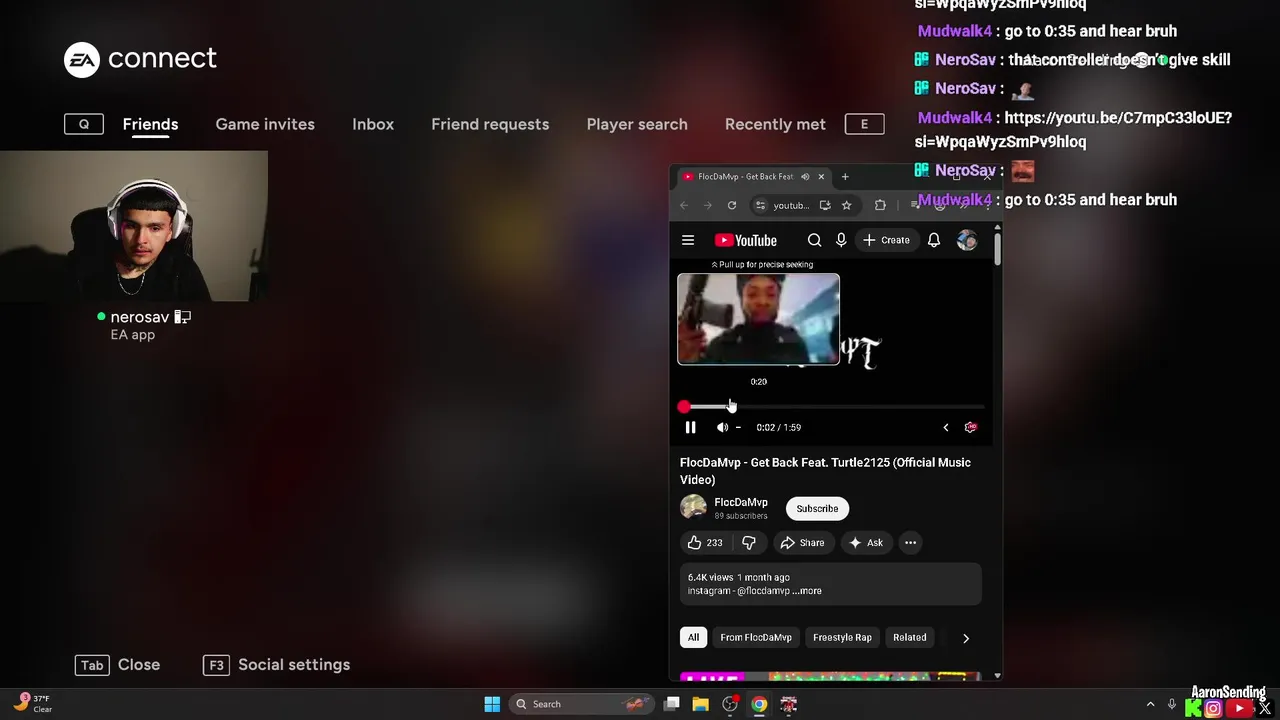
Task: Mute tab via speaker icon on tab
Action: pyautogui.click(x=805, y=177)
